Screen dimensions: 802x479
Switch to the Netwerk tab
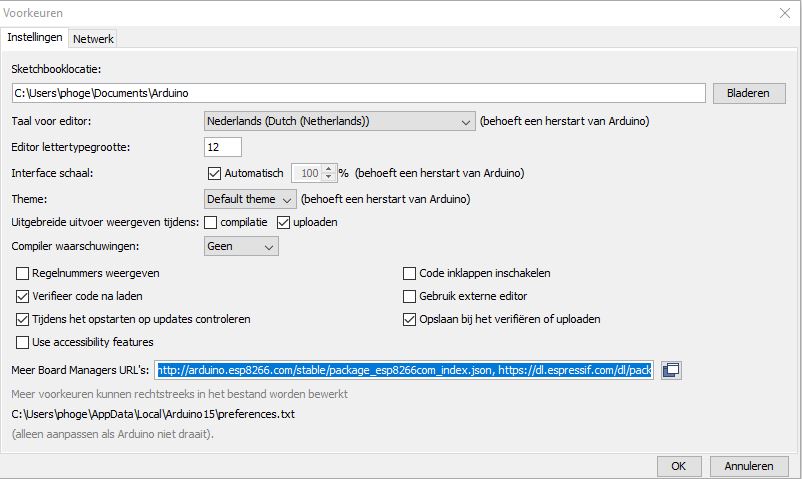point(93,39)
